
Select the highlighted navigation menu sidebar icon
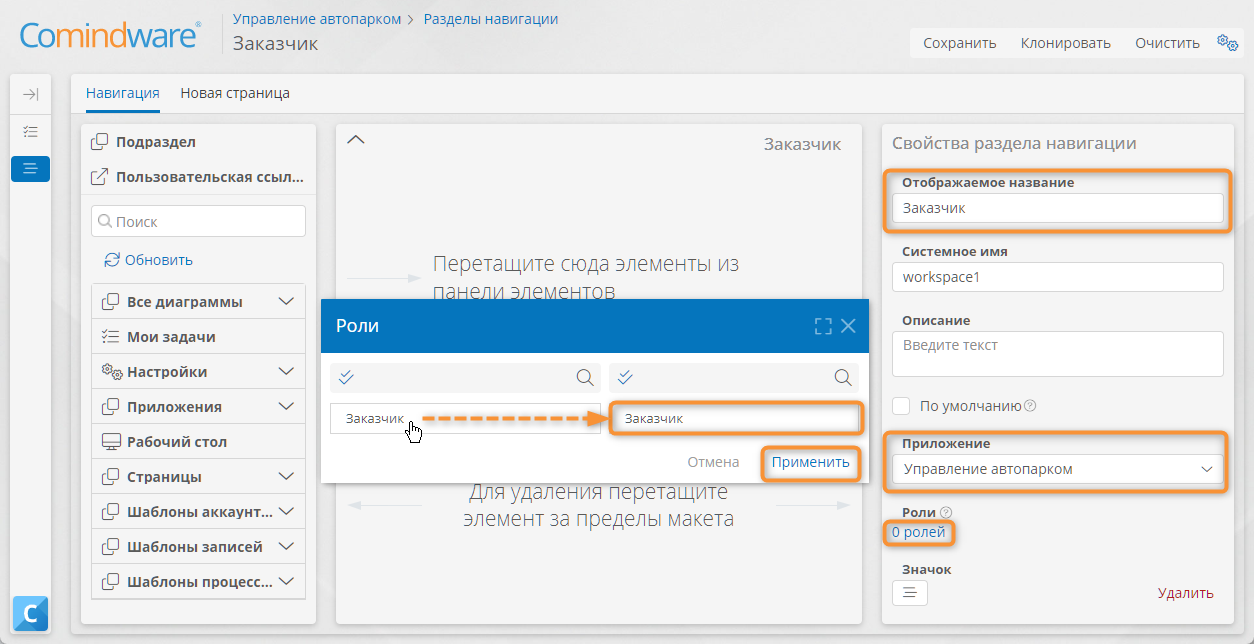pyautogui.click(x=30, y=168)
